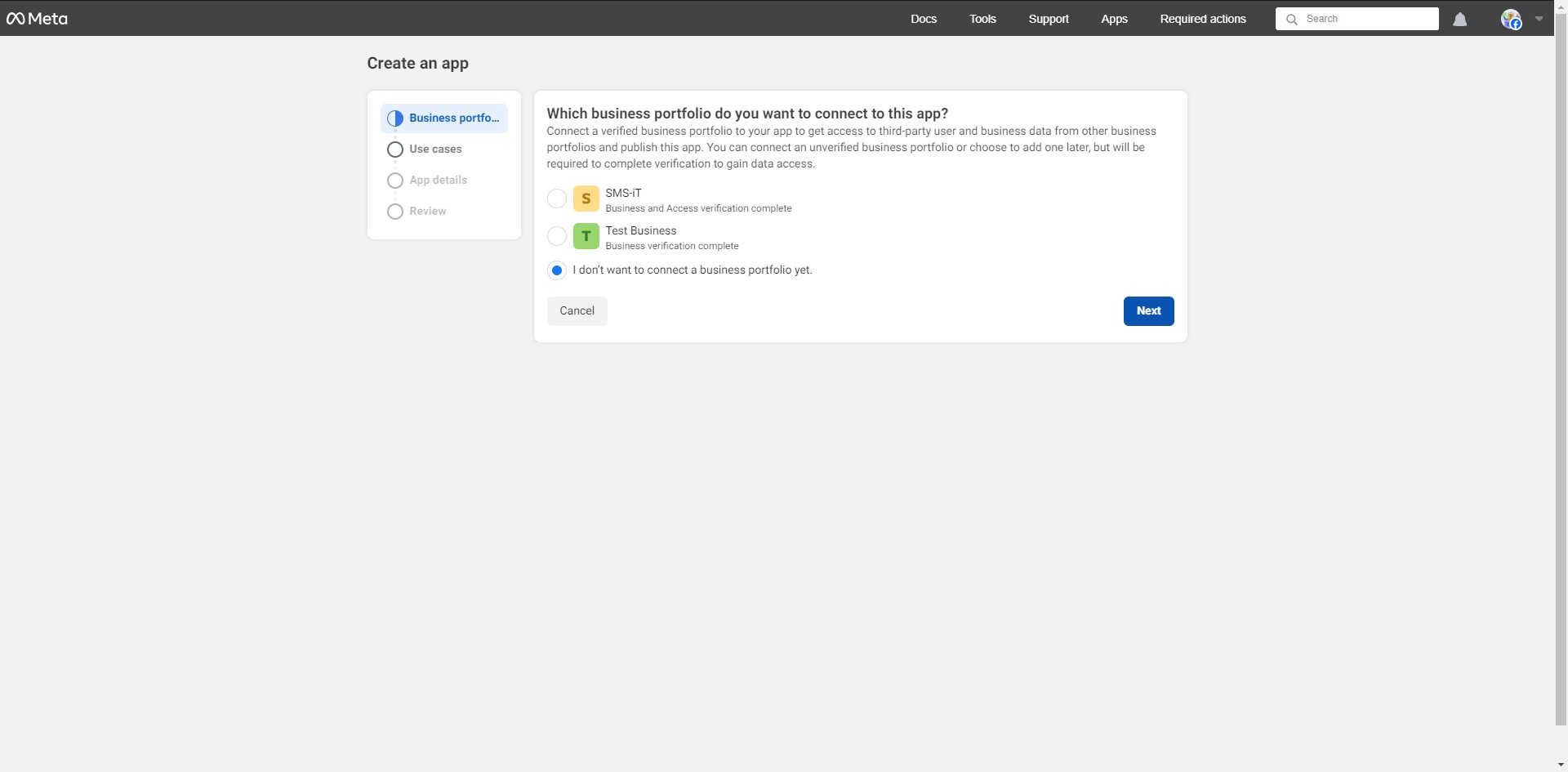
Task: Click the Use cases step circle
Action: 395,149
